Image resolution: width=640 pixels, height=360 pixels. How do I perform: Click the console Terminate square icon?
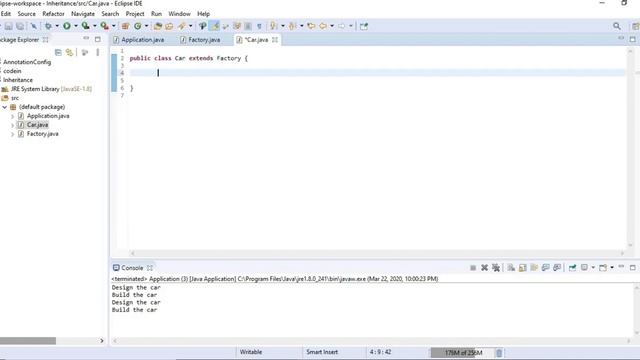[x=473, y=268]
